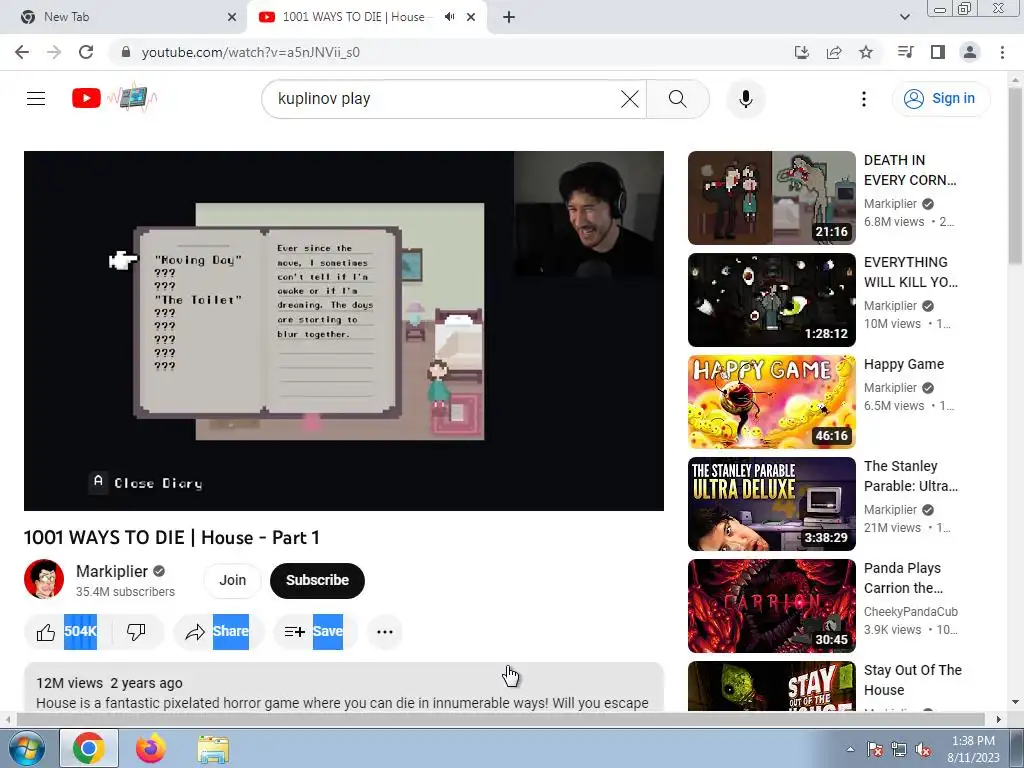The image size is (1024, 768).
Task: Bookmark this tab with star icon
Action: [866, 52]
